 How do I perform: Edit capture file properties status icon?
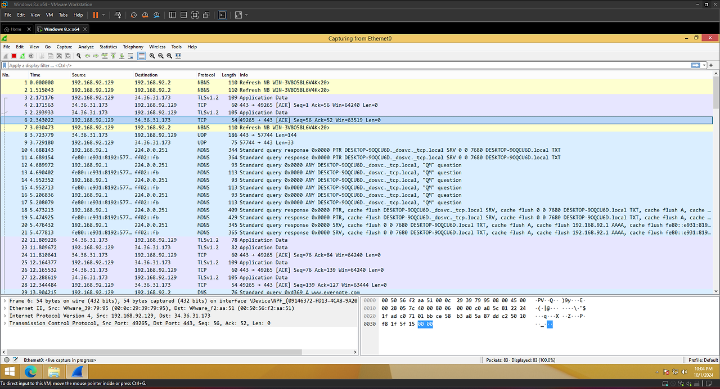tap(15, 360)
